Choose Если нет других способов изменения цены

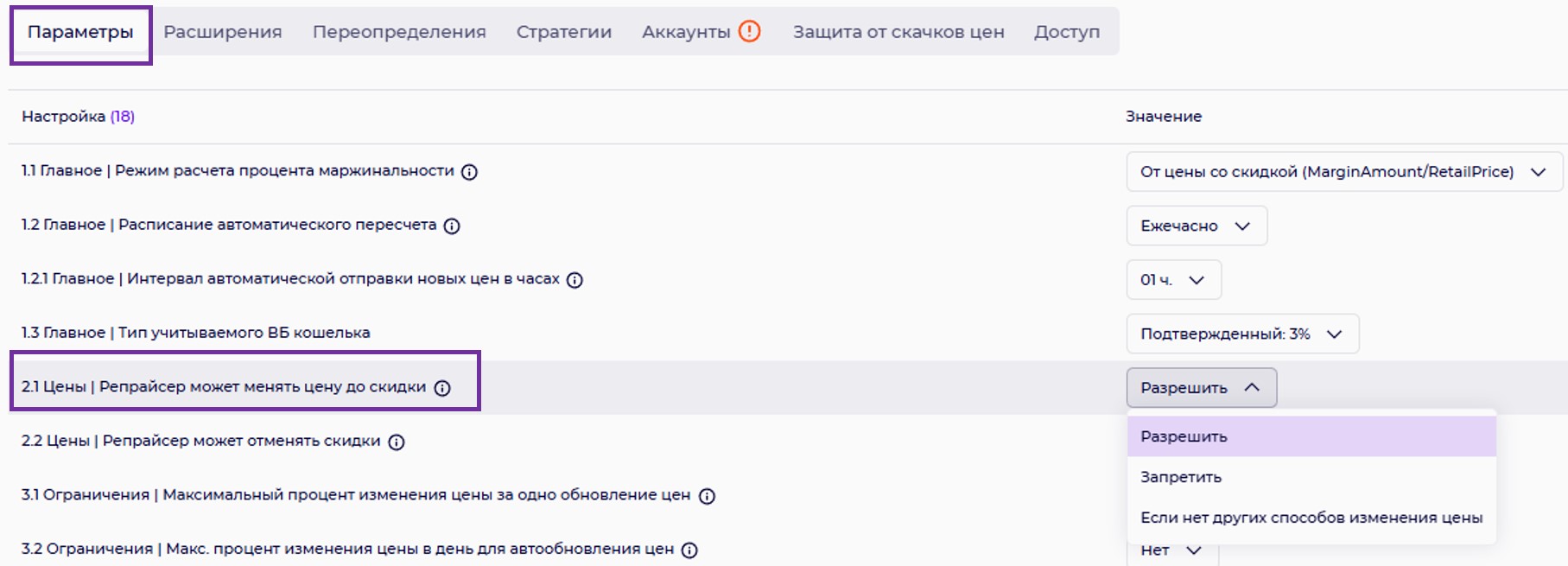(1311, 518)
